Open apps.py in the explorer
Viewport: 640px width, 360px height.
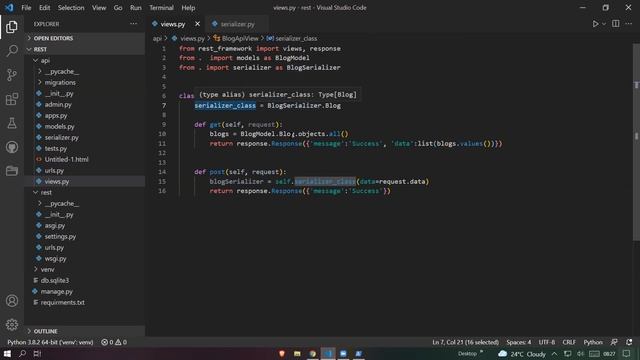(85, 115)
